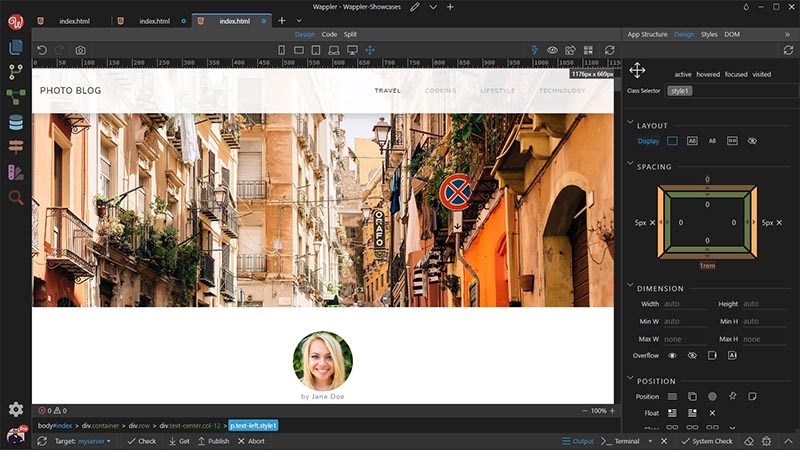
Task: Click the TRAVEL nav link
Action: click(387, 91)
